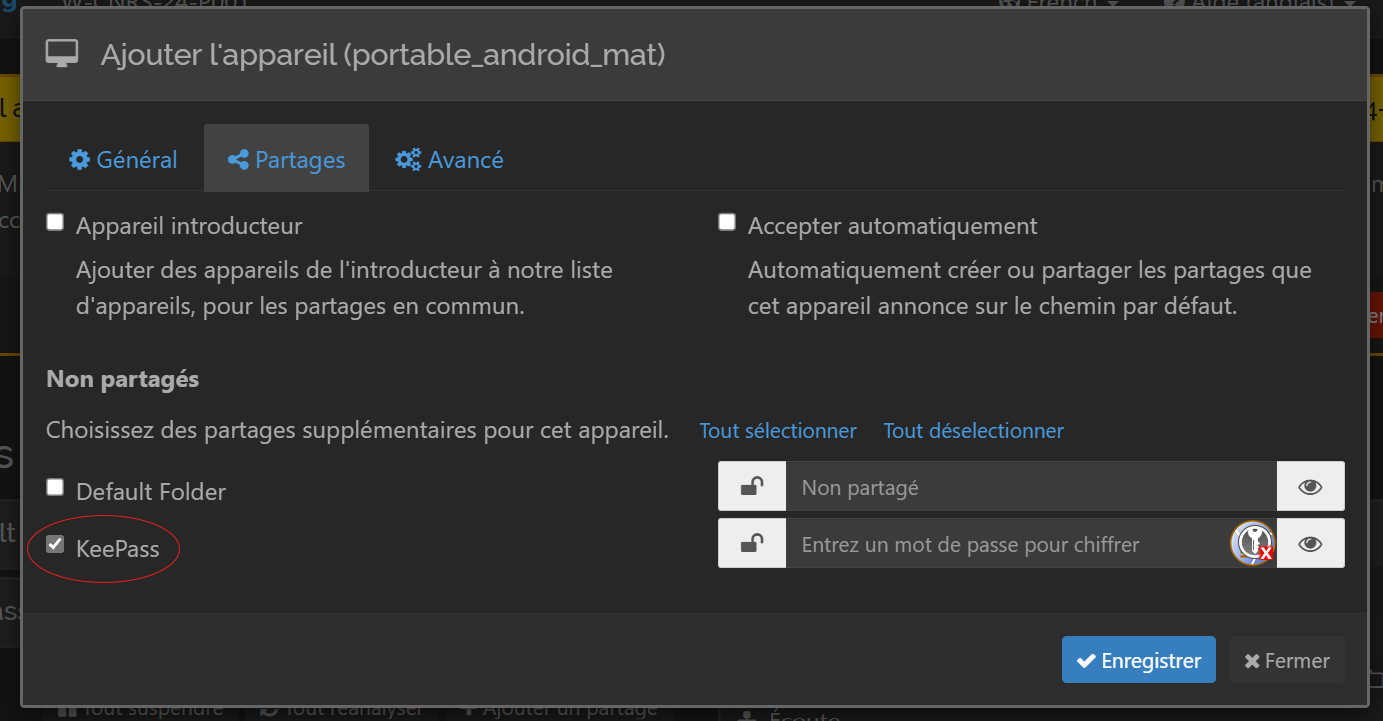Click the Ajouter l'appareil dialog title
This screenshot has height=721, width=1383.
point(383,54)
